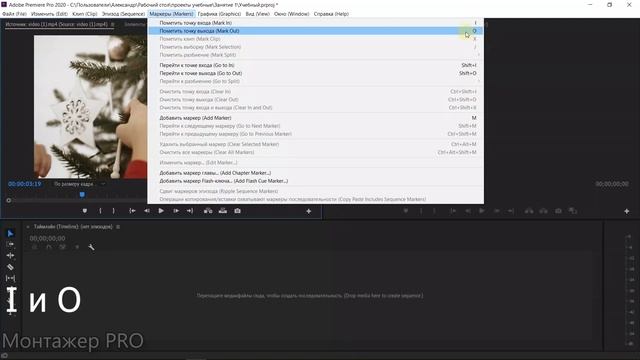The width and height of the screenshot is (640, 360).
Task: Choose Go to In menu entry
Action: (316, 65)
